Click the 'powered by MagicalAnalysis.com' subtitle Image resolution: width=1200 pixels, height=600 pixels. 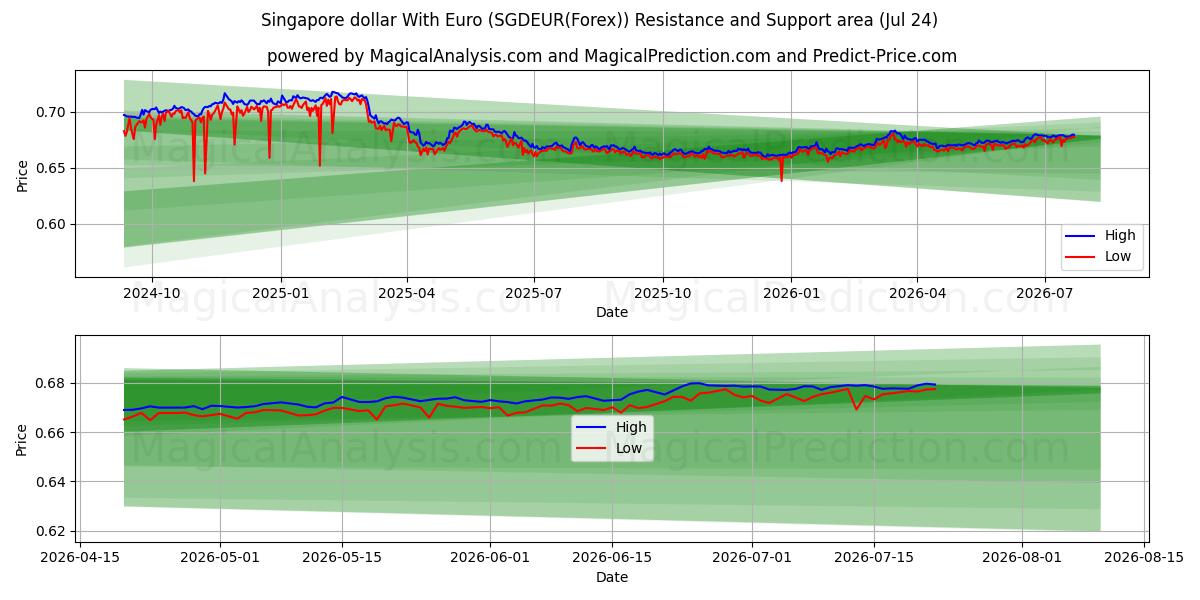pyautogui.click(x=612, y=56)
